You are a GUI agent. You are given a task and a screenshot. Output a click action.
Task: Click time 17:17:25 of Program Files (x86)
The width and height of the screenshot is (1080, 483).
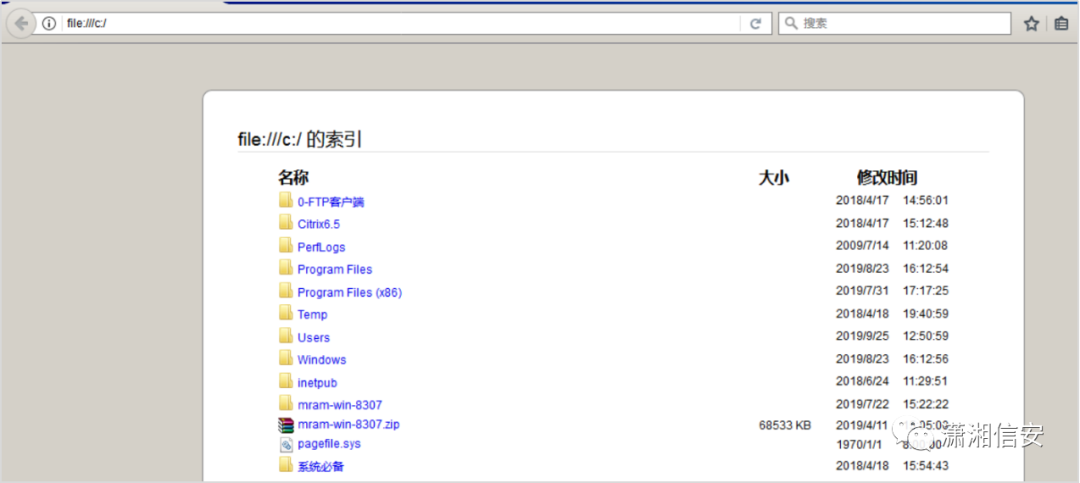pyautogui.click(x=926, y=291)
